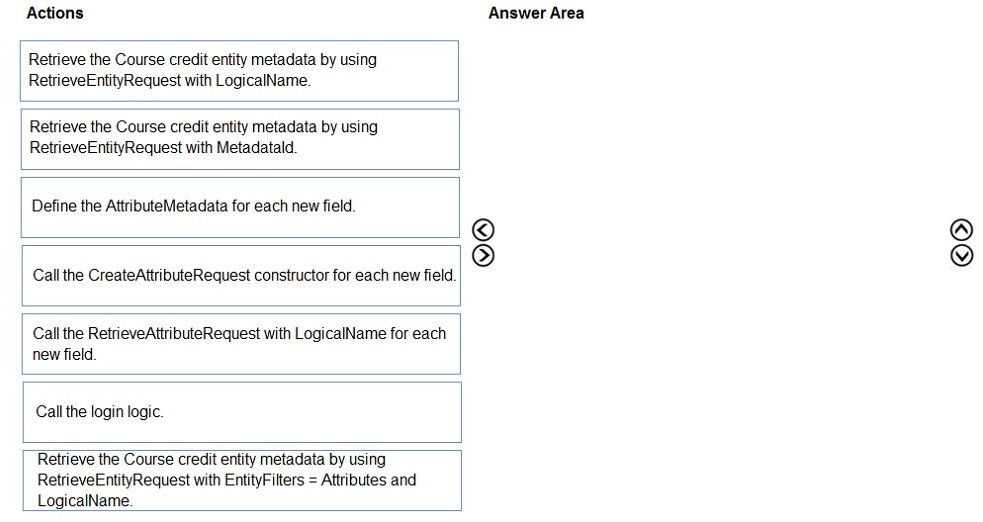Select the RetrieveEntityRequest with LogicalName action

tap(239, 71)
